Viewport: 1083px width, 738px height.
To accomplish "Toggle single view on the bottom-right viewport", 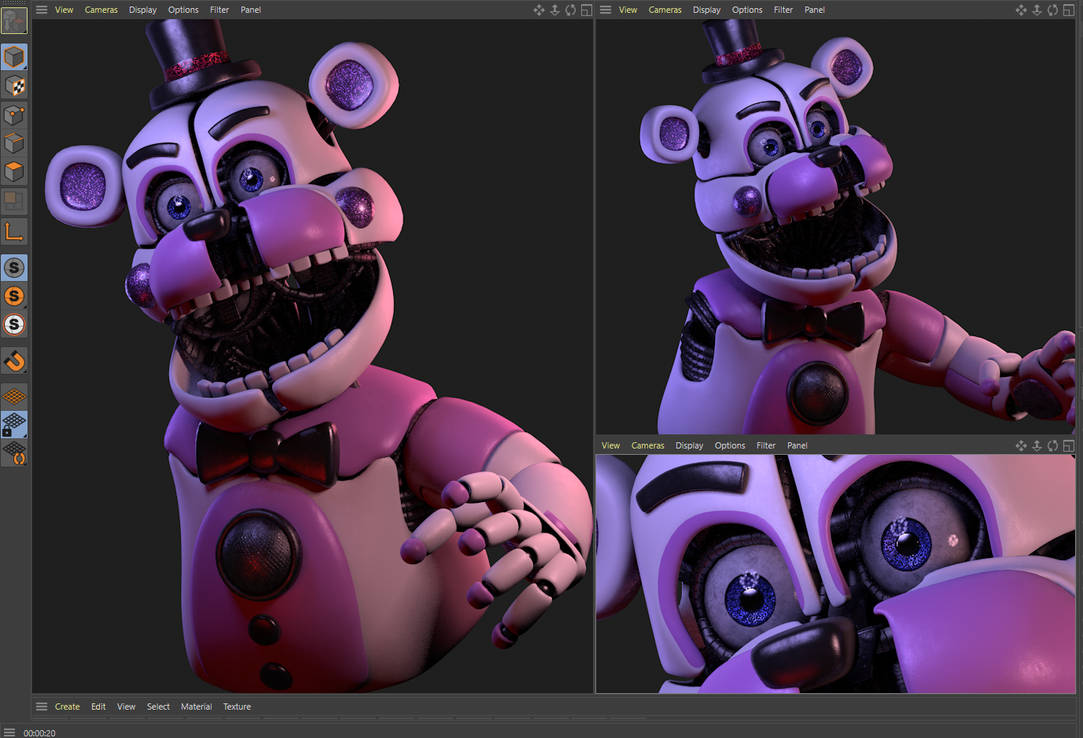I will pyautogui.click(x=1069, y=445).
